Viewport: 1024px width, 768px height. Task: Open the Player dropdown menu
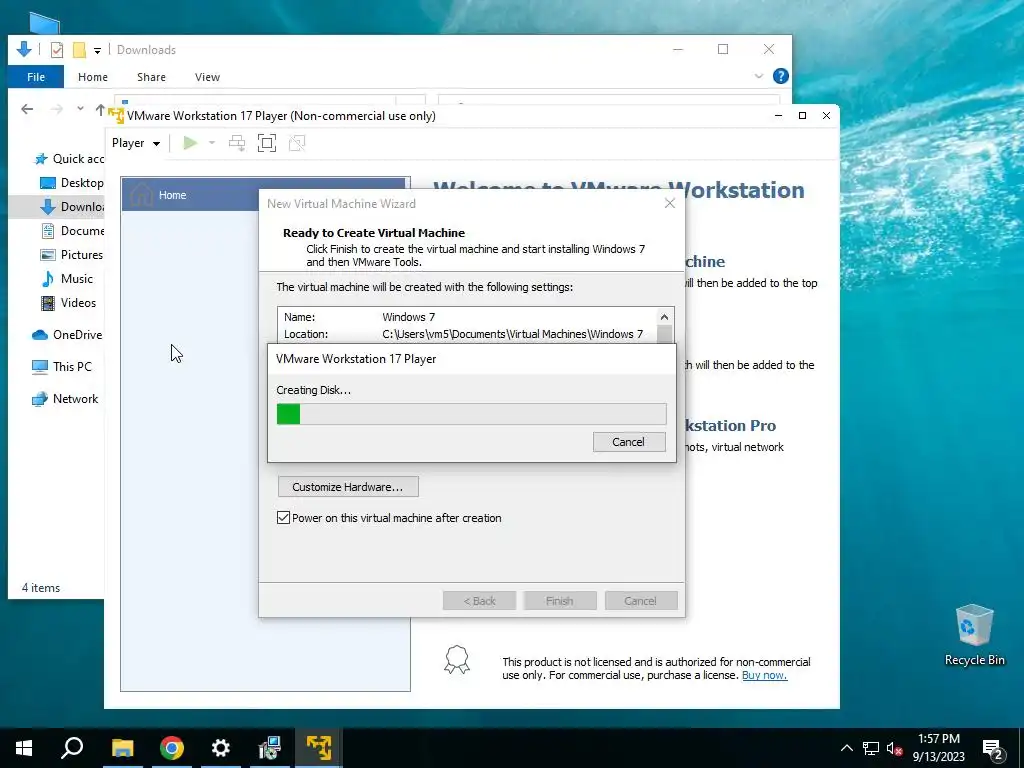tap(136, 143)
